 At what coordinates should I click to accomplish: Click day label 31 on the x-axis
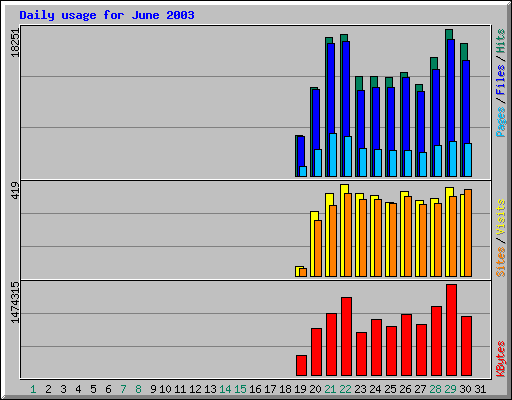tap(480, 389)
